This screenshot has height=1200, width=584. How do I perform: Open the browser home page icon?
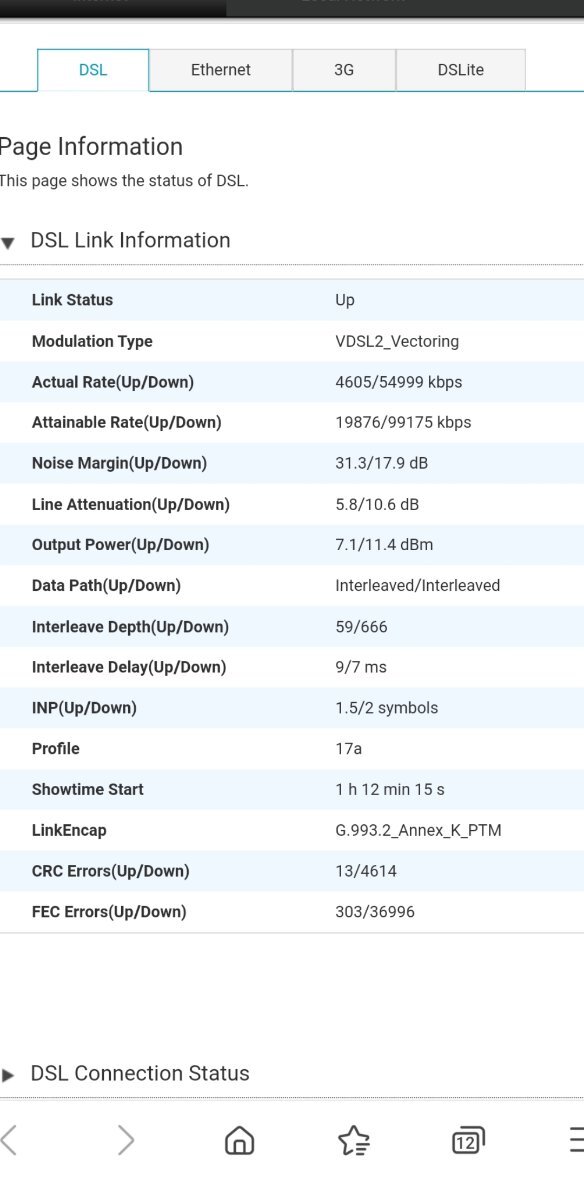click(x=239, y=1139)
